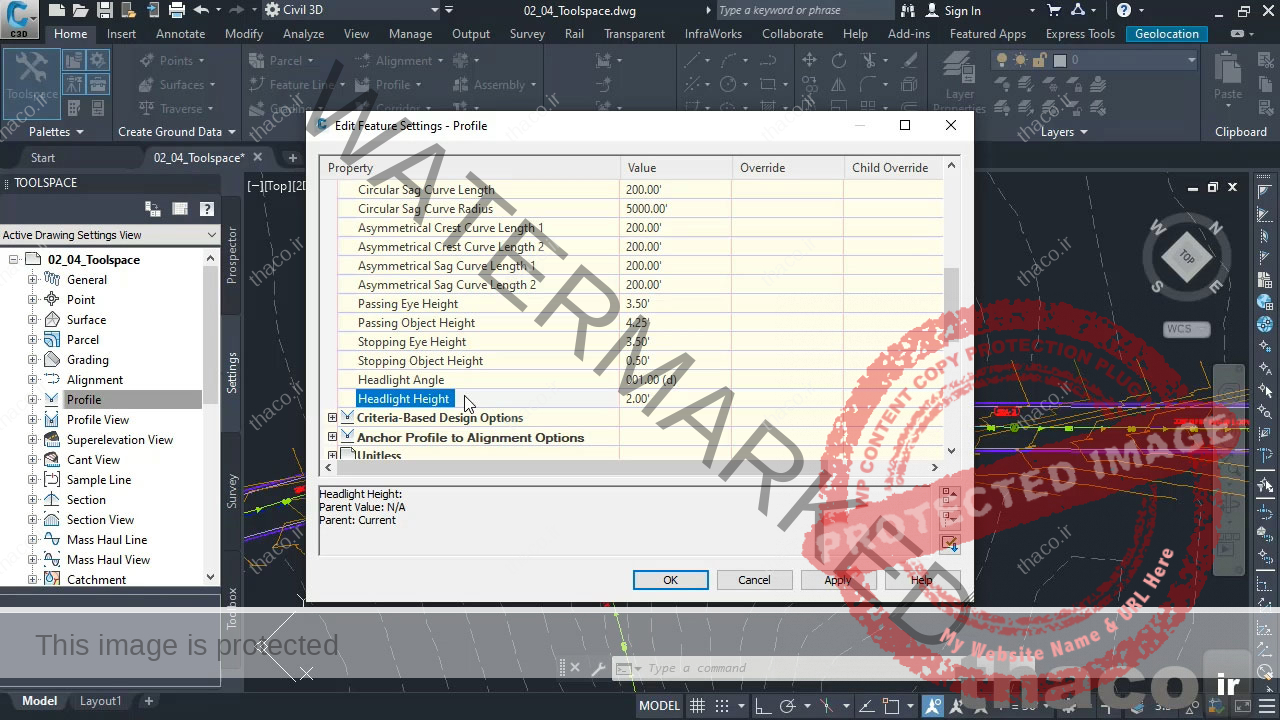Toggle the annotation scale icon in the status bar
This screenshot has height=720, width=1280.
tap(932, 705)
